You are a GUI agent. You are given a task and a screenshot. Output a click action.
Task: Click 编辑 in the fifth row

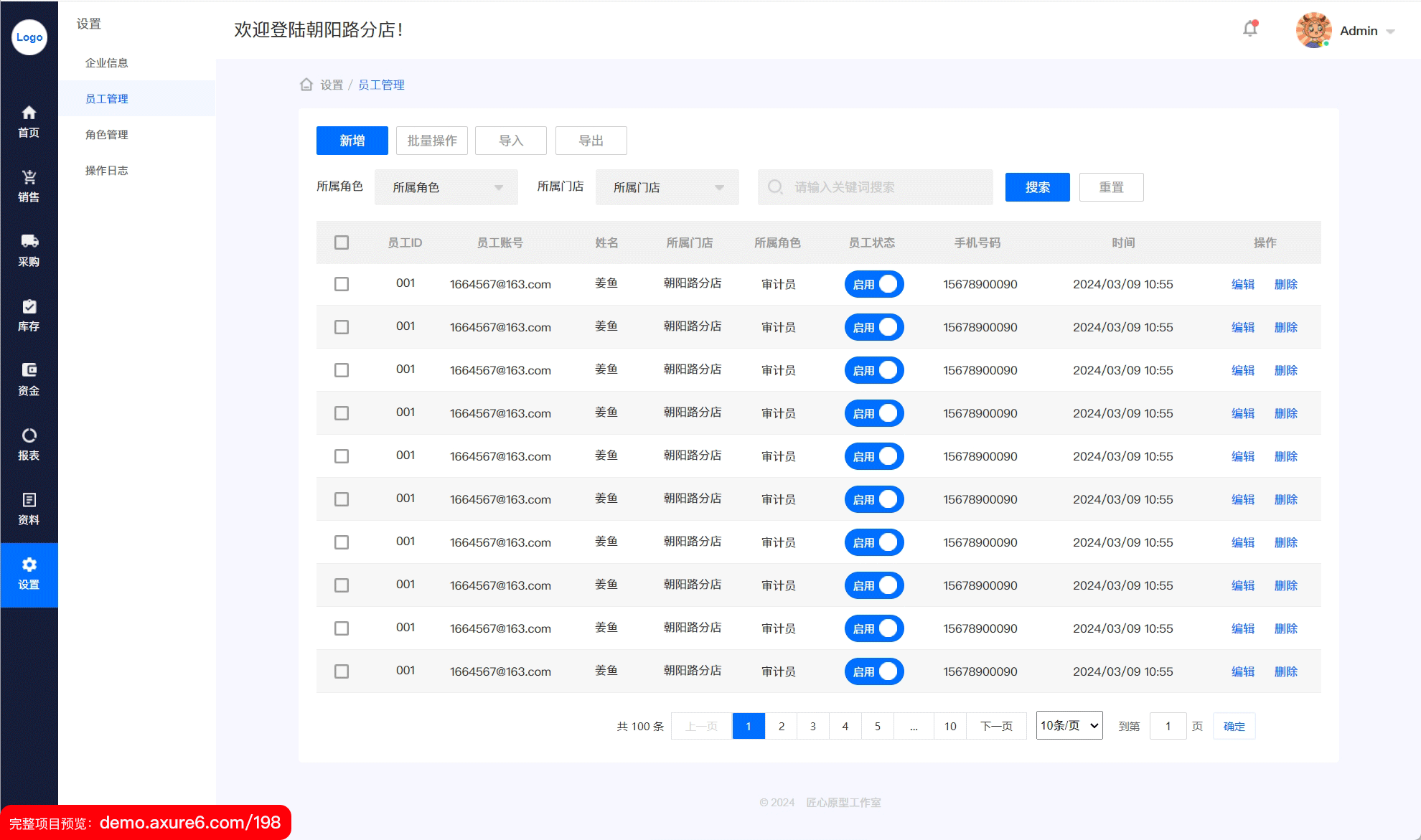pos(1243,456)
